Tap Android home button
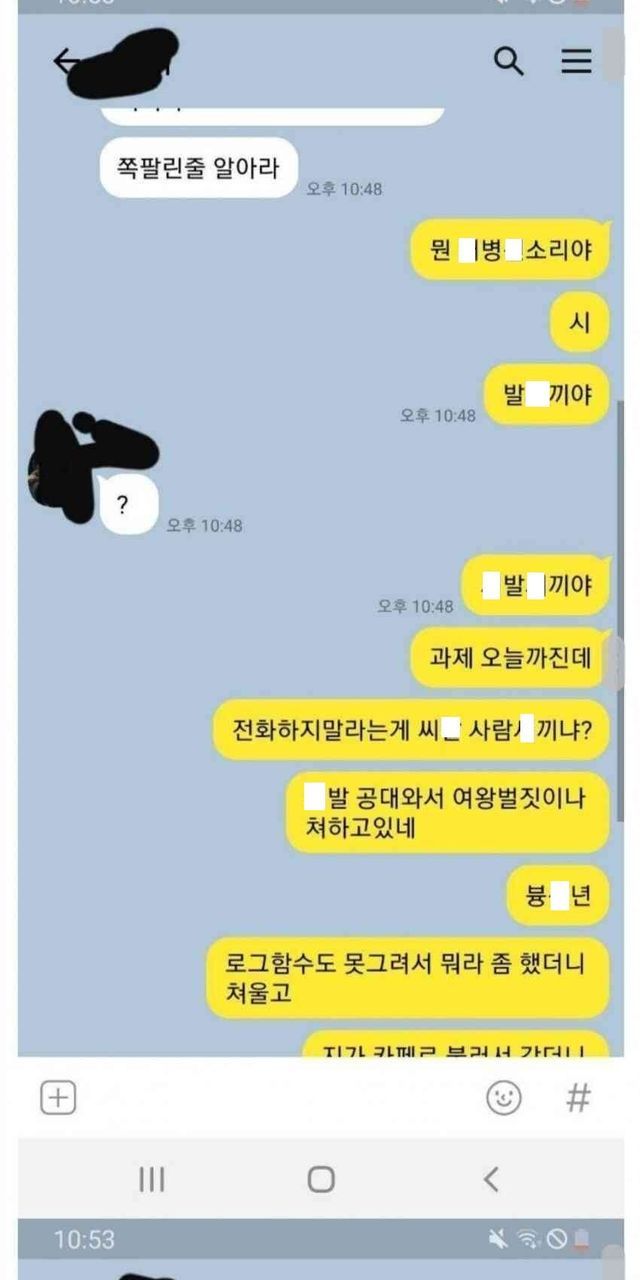 coord(321,1180)
